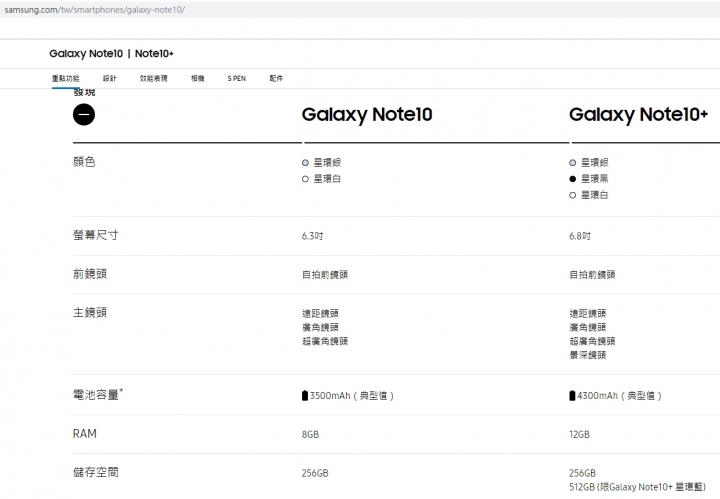Open the 效能表現 tab

pos(154,78)
